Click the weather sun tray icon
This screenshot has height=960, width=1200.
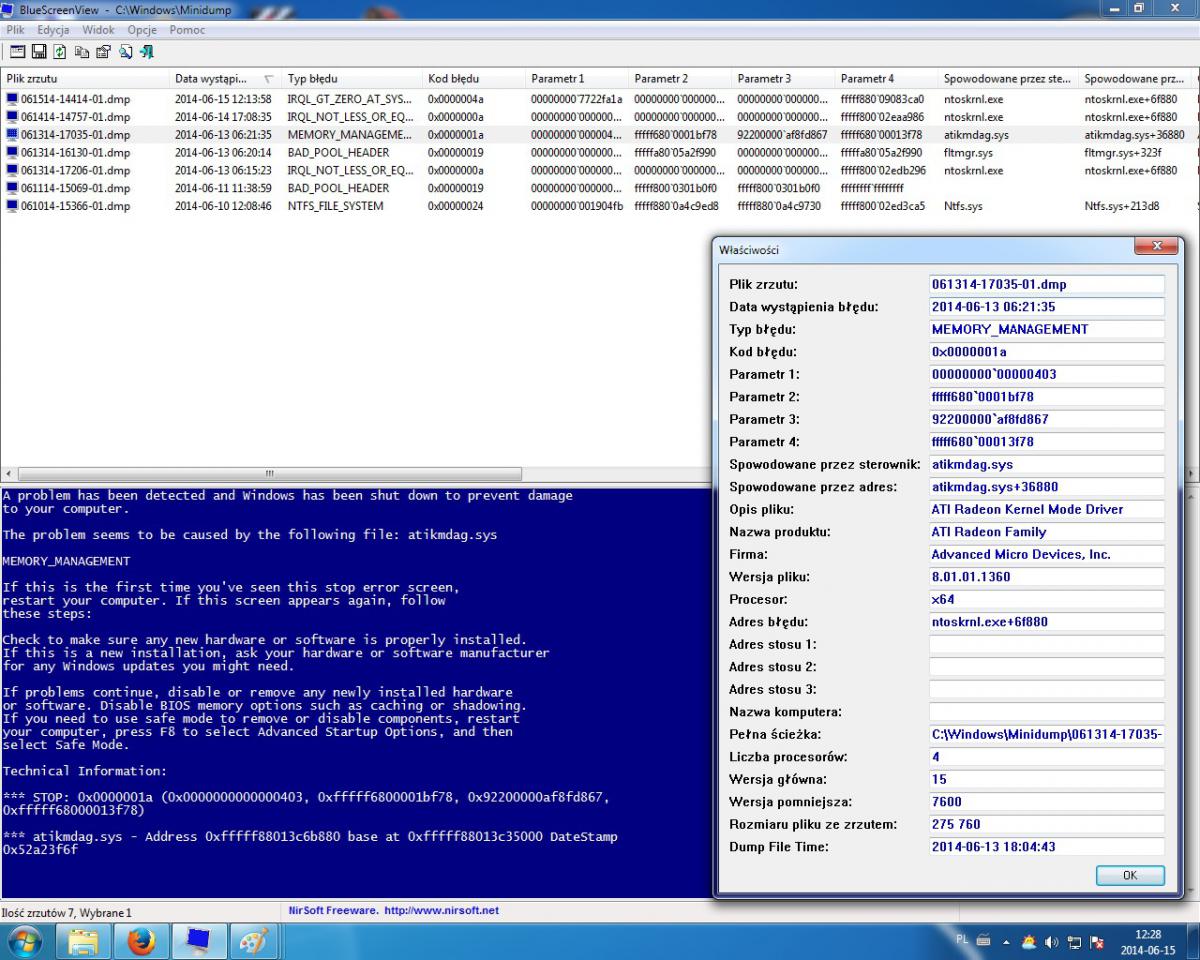(1028, 942)
